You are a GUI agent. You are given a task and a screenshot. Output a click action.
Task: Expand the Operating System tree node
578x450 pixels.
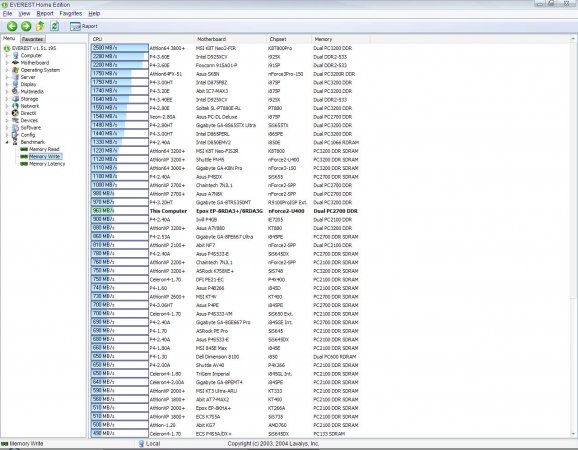(7, 70)
